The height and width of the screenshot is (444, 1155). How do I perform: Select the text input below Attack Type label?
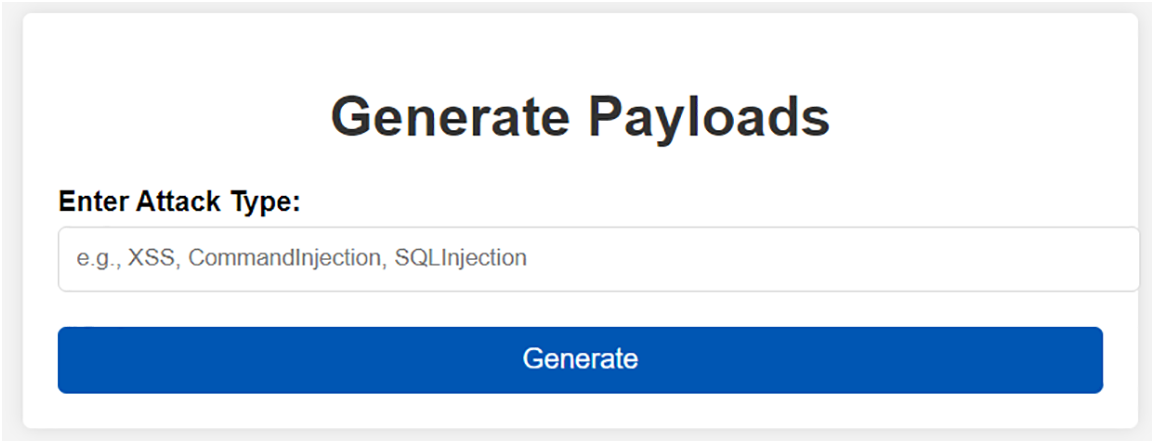click(x=598, y=259)
